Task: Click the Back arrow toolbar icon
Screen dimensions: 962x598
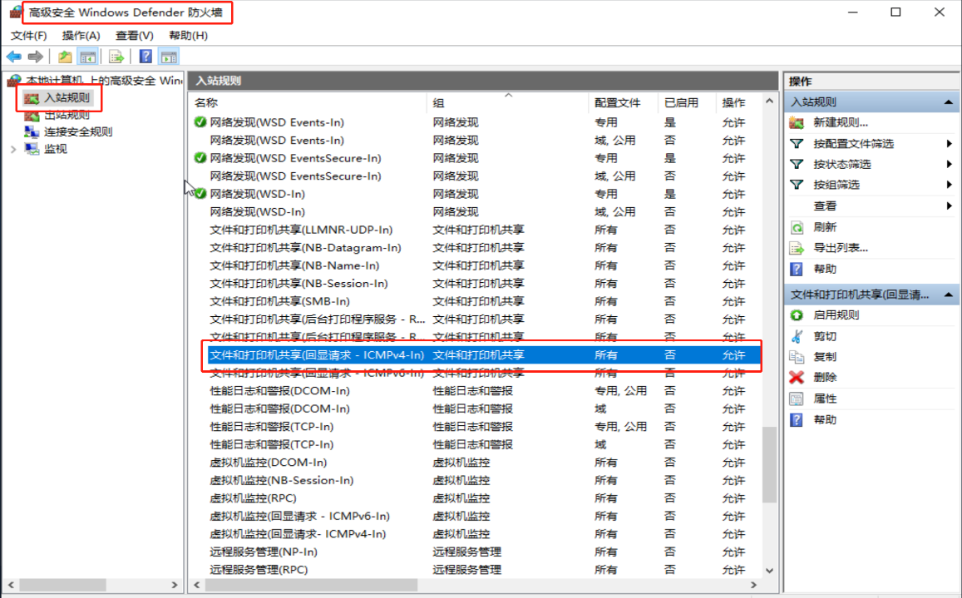Action: tap(14, 57)
